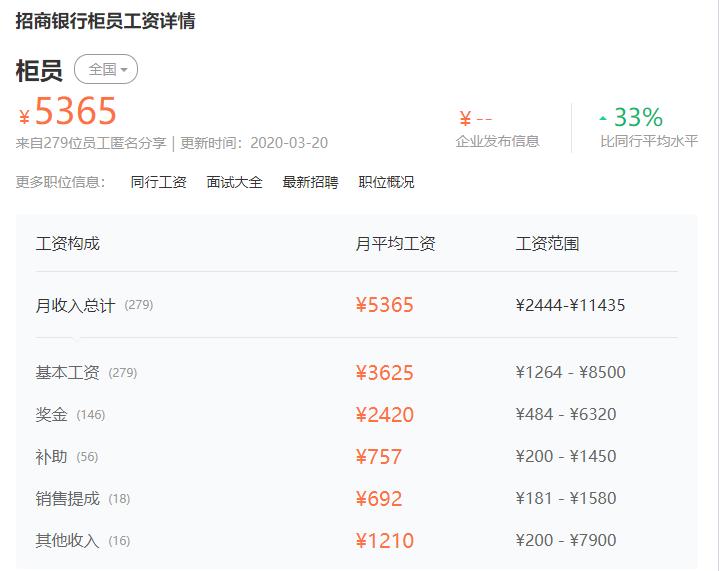Click the 工资构成 column header
The image size is (719, 571).
click(x=67, y=244)
